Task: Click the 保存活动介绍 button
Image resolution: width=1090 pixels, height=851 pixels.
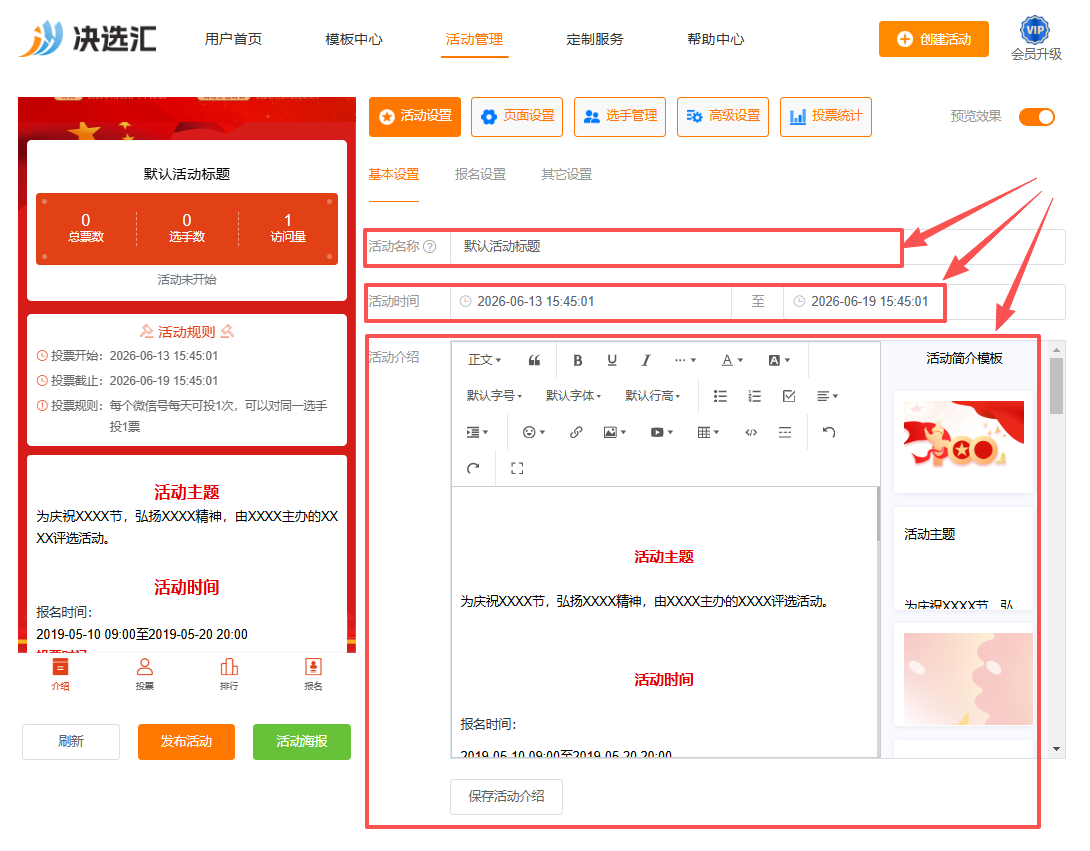Action: 506,797
